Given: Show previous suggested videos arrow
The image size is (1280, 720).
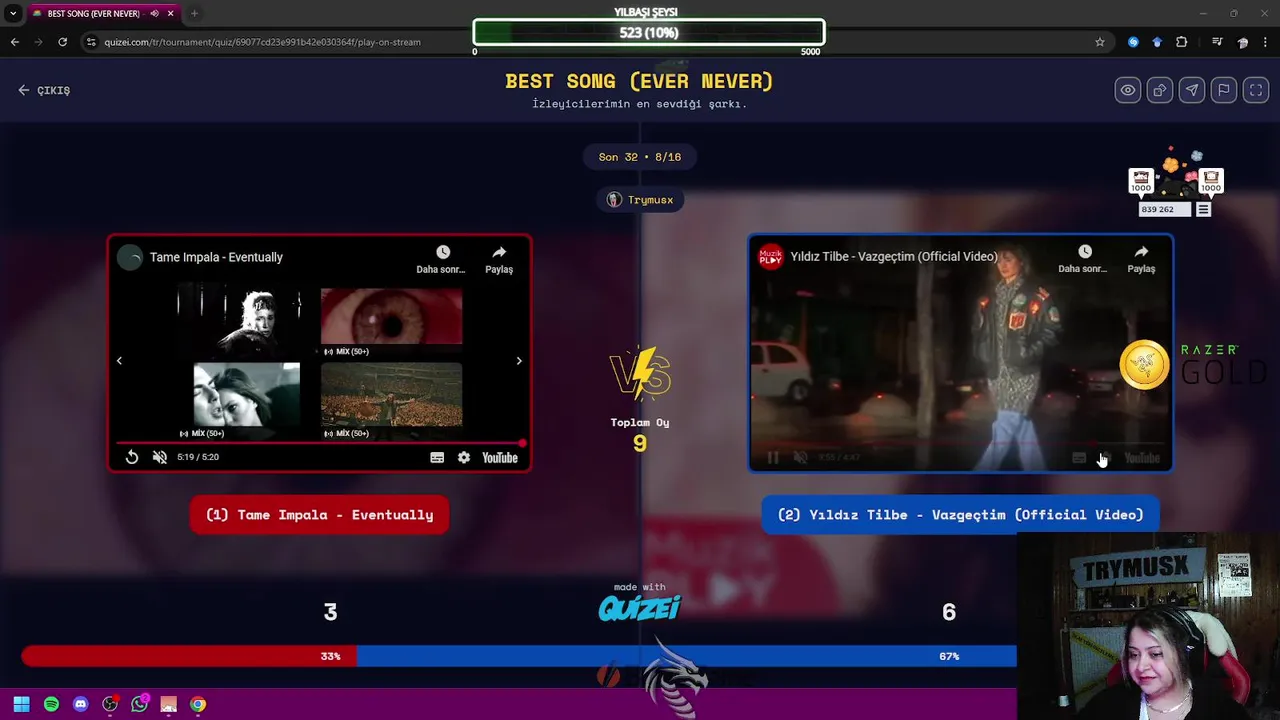Looking at the screenshot, I should 119,361.
